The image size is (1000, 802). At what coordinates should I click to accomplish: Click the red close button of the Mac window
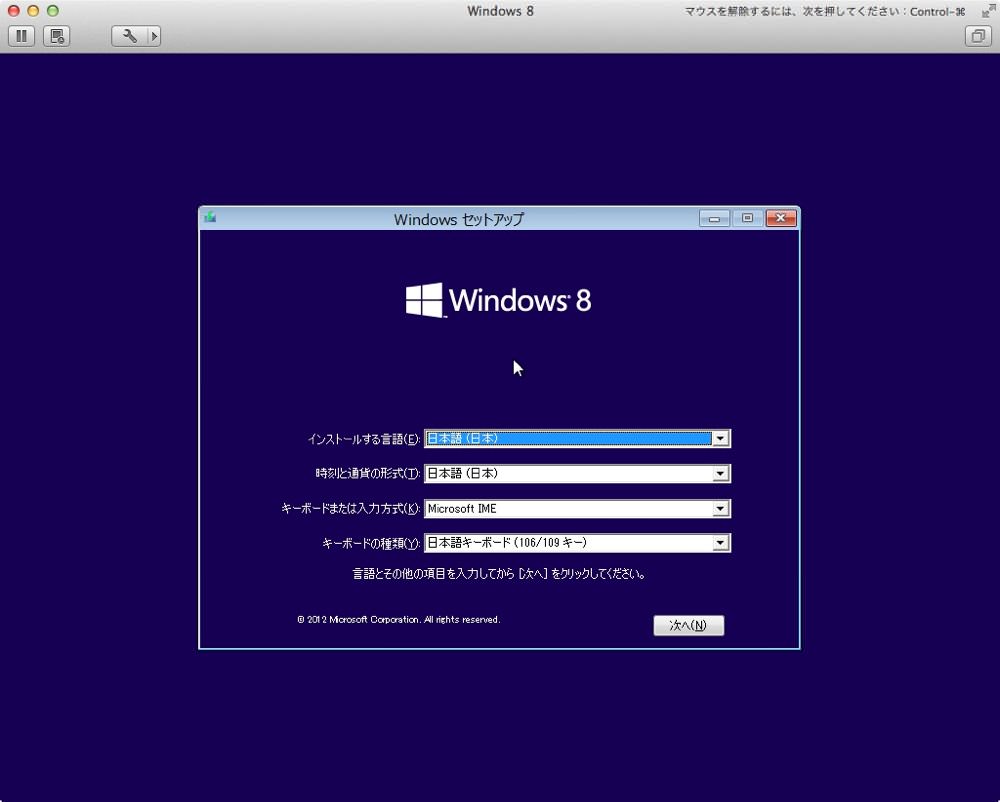(x=13, y=11)
